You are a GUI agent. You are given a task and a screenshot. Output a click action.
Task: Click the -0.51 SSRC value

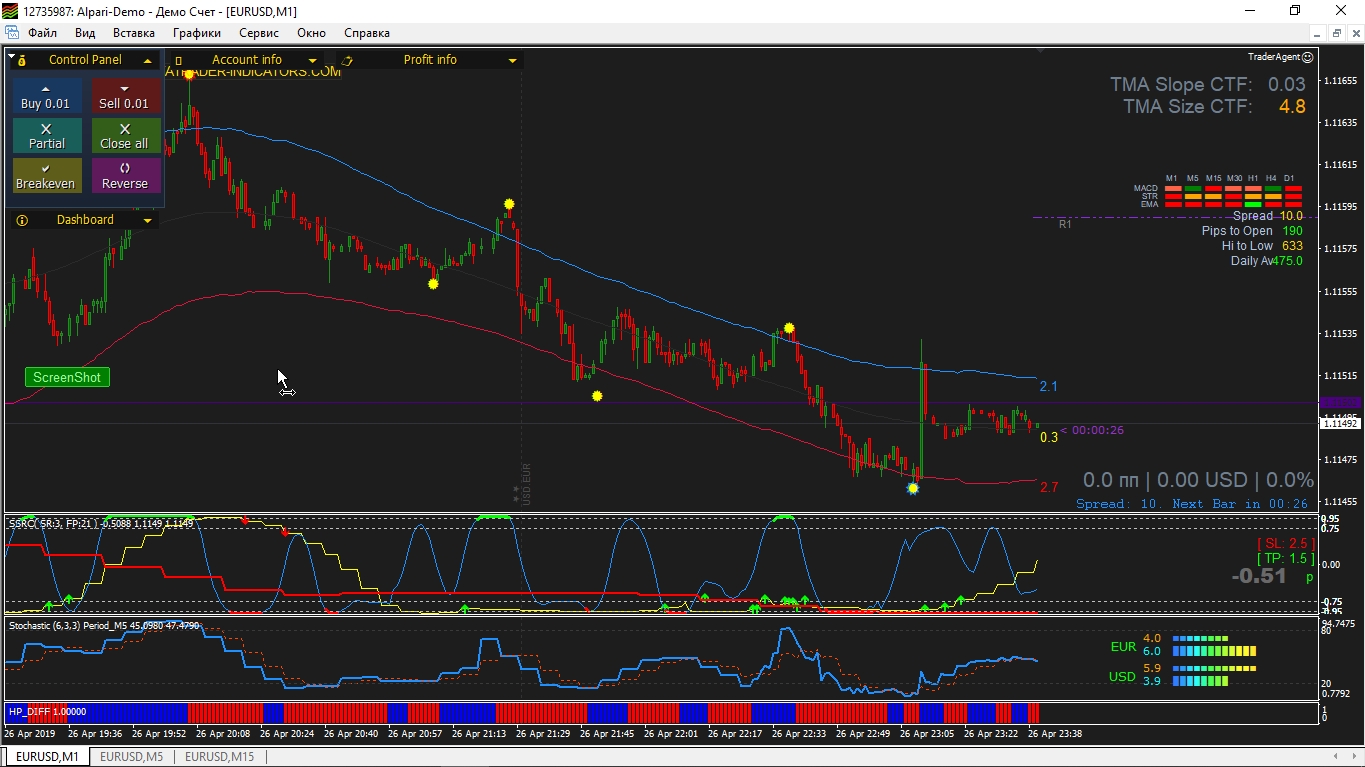click(1259, 576)
